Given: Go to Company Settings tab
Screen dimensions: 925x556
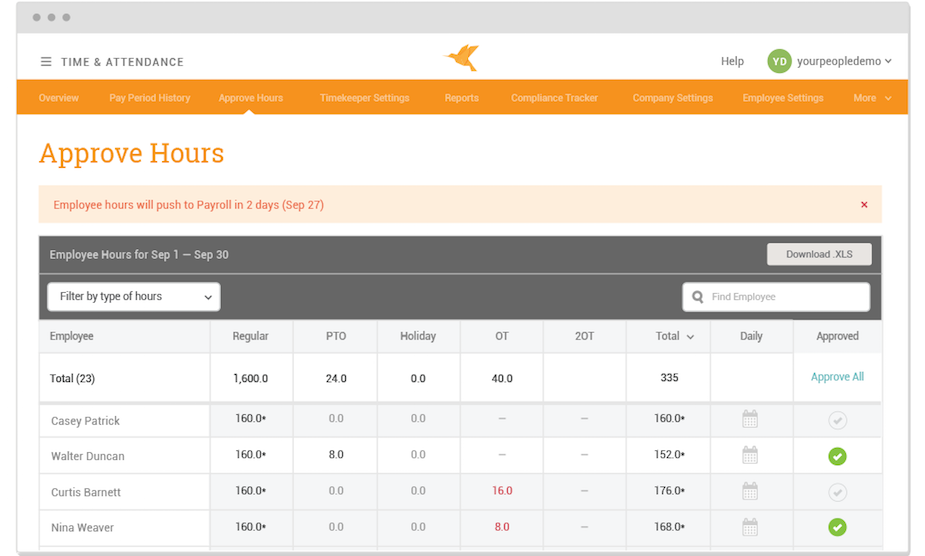Looking at the screenshot, I should pyautogui.click(x=673, y=98).
